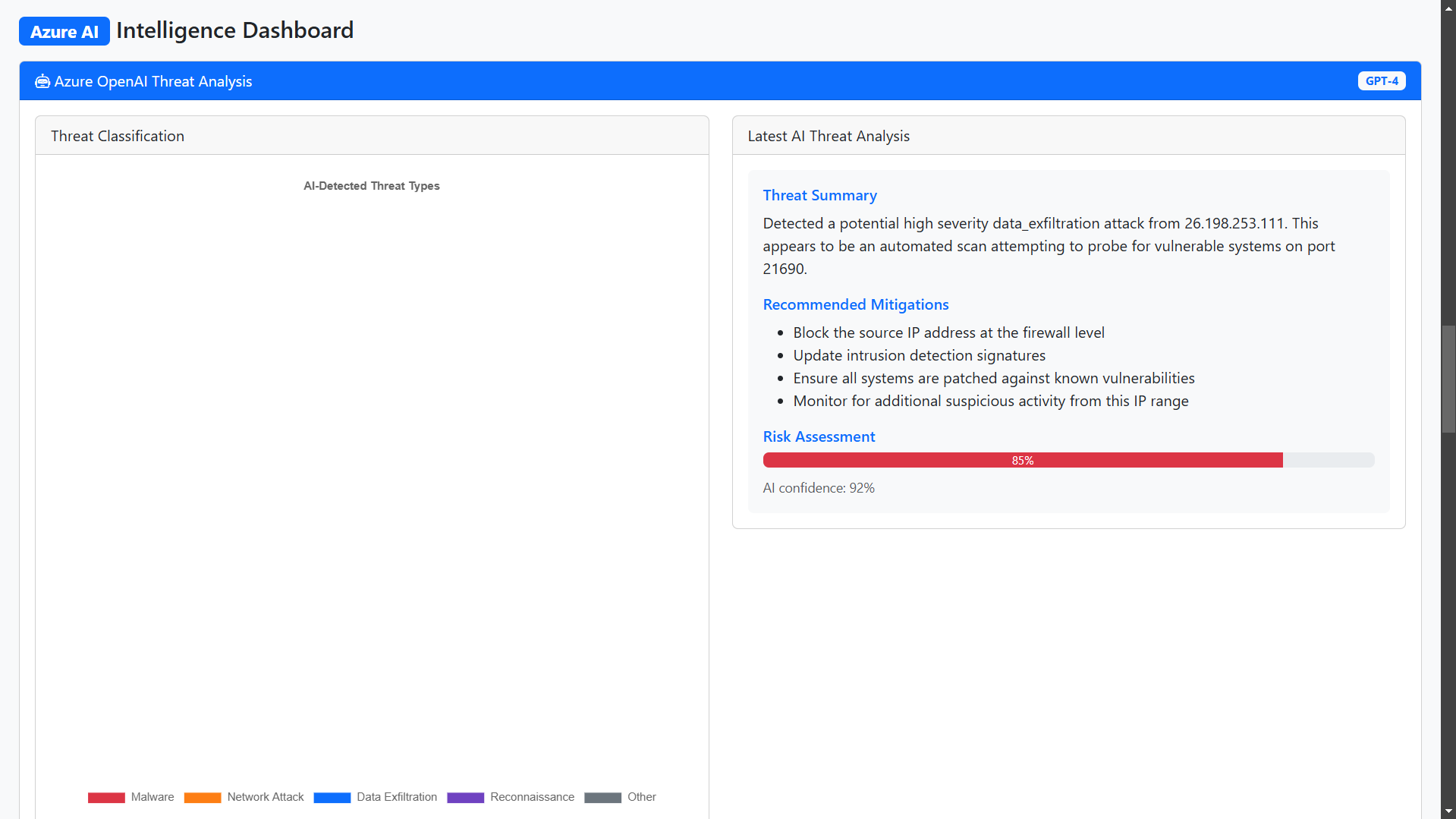Click the scrollbar down arrow

pos(1448,811)
